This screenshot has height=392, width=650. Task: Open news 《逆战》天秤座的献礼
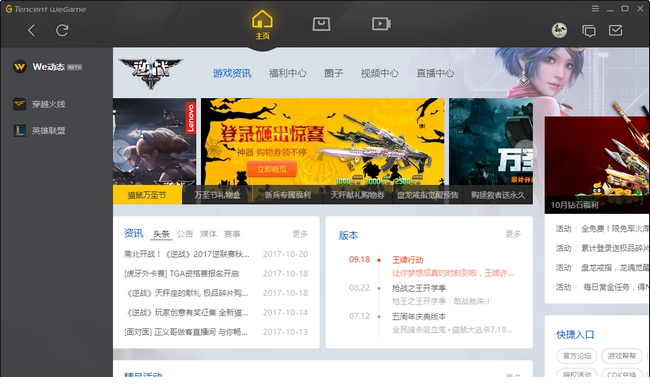[187, 293]
